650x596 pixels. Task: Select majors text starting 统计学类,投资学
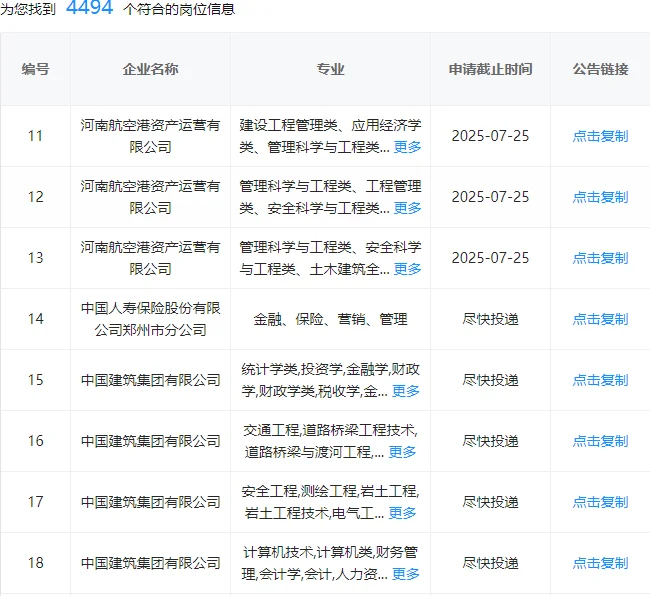pos(330,380)
